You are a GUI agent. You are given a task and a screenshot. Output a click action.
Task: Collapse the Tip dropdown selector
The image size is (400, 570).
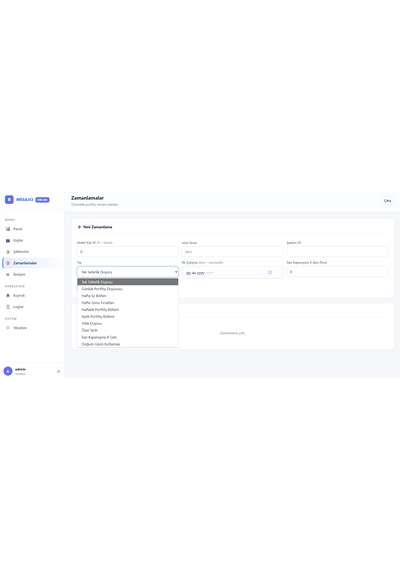128,272
